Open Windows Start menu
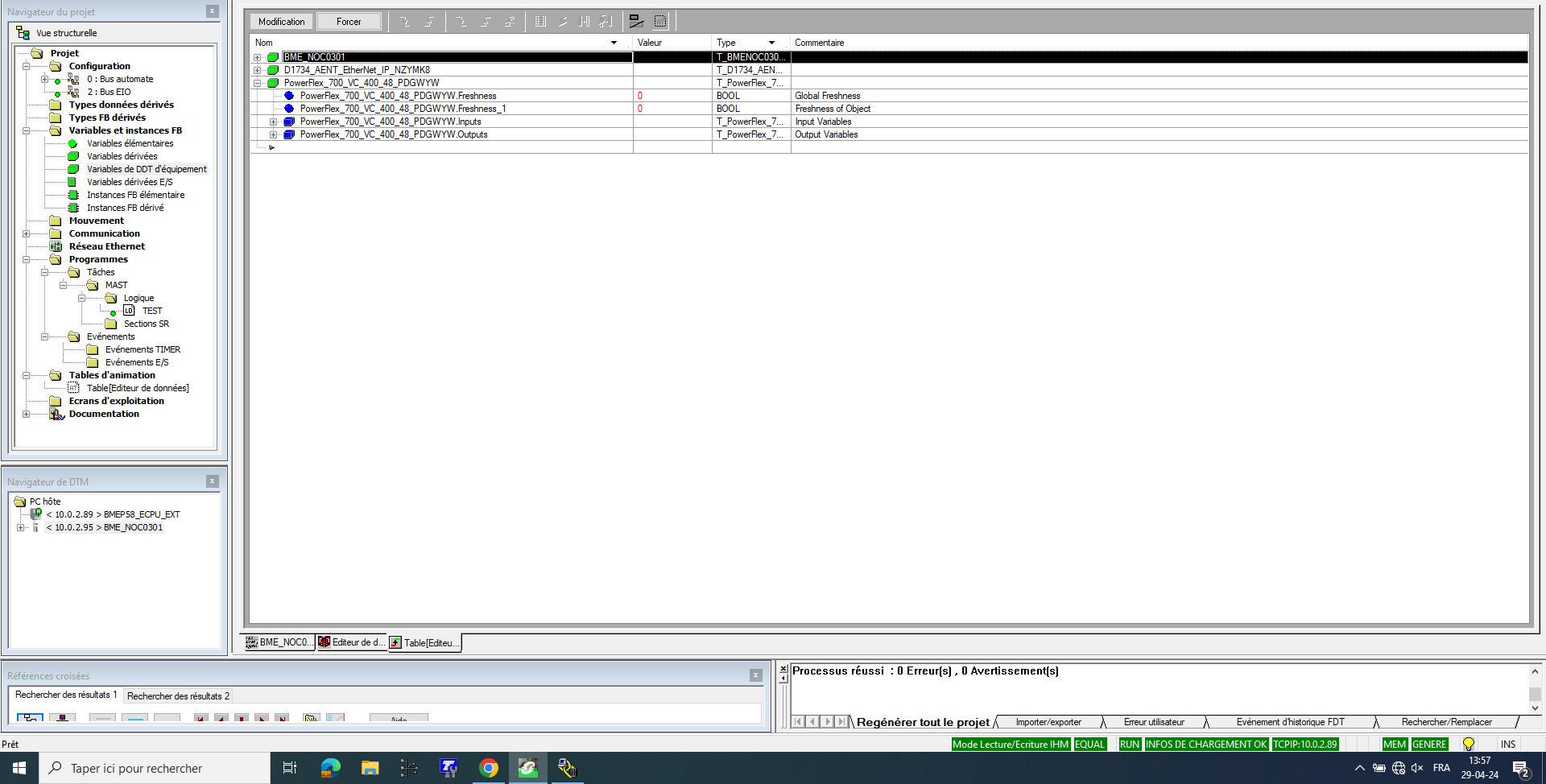Viewport: 1546px width, 784px height. (x=19, y=768)
